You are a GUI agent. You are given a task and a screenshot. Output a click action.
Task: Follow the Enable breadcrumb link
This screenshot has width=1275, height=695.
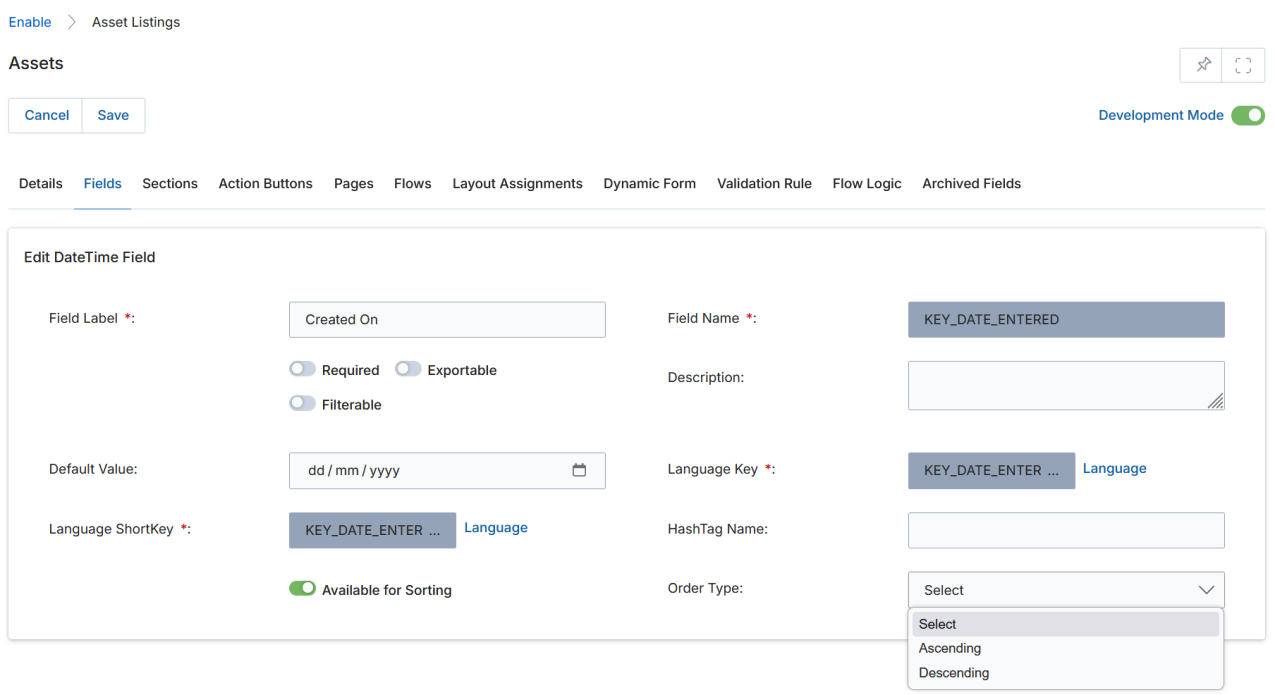point(30,22)
